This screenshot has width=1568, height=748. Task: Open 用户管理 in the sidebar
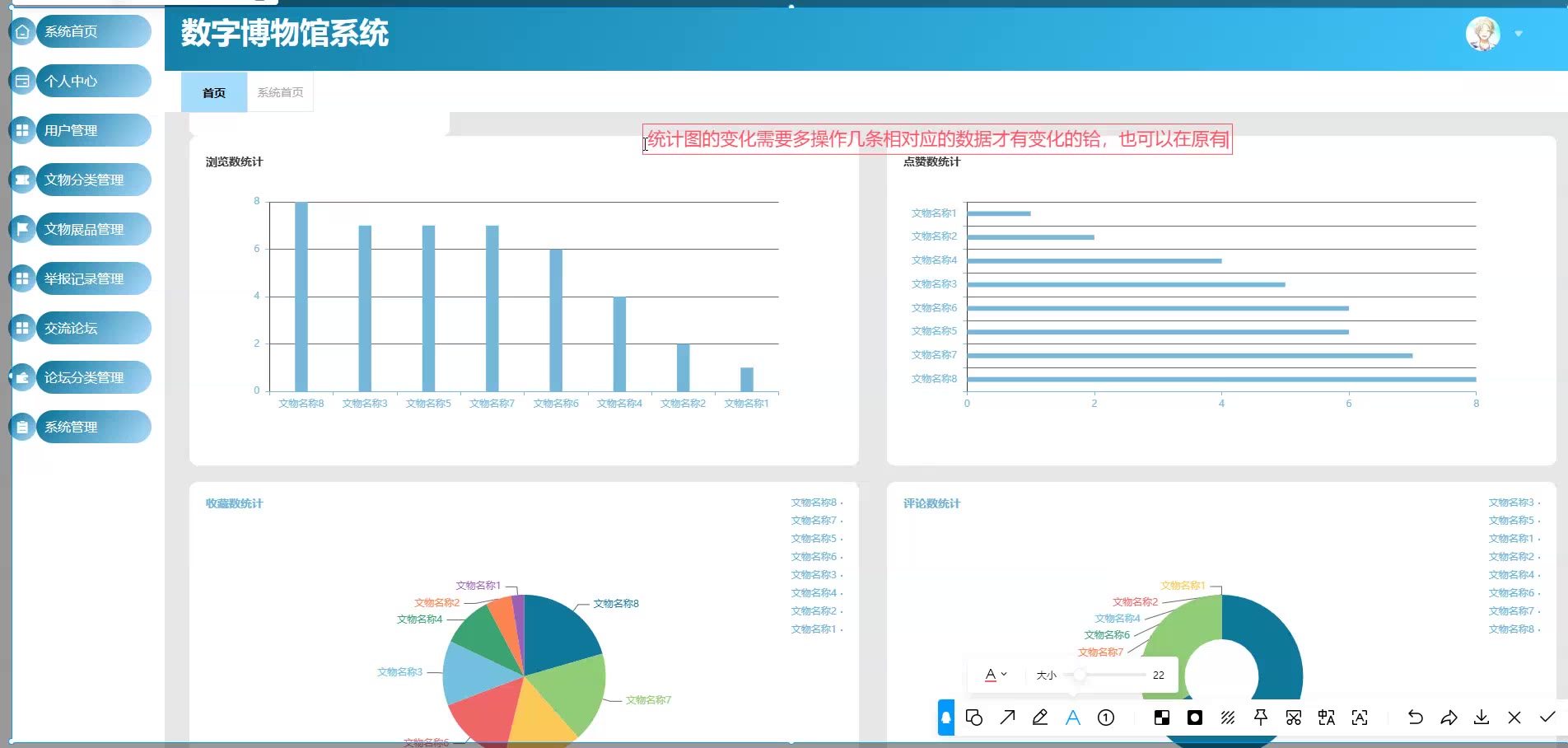(93, 130)
